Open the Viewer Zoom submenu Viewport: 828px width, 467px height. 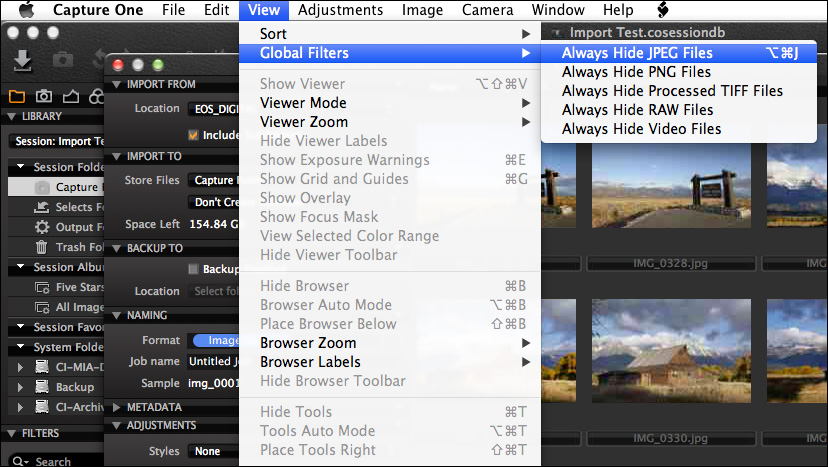pyautogui.click(x=390, y=122)
